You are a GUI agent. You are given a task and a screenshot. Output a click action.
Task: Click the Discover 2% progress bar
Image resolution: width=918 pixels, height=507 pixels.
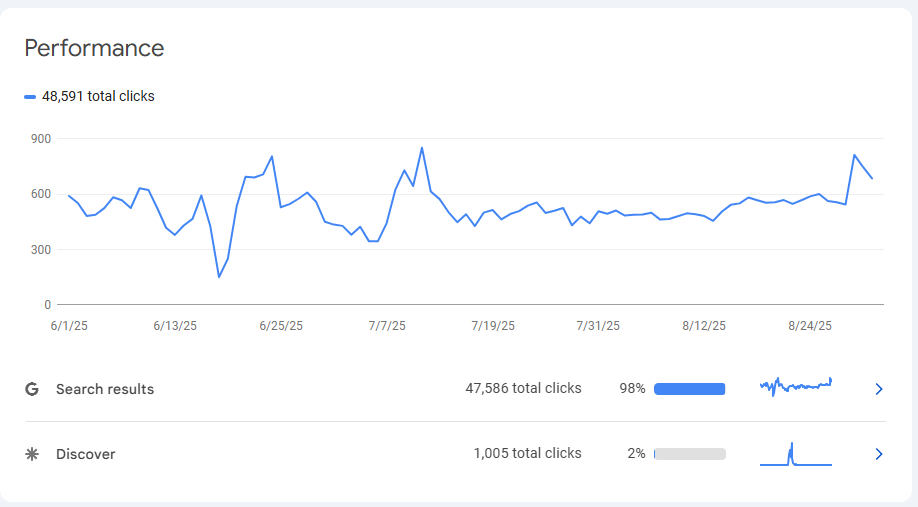tap(689, 454)
